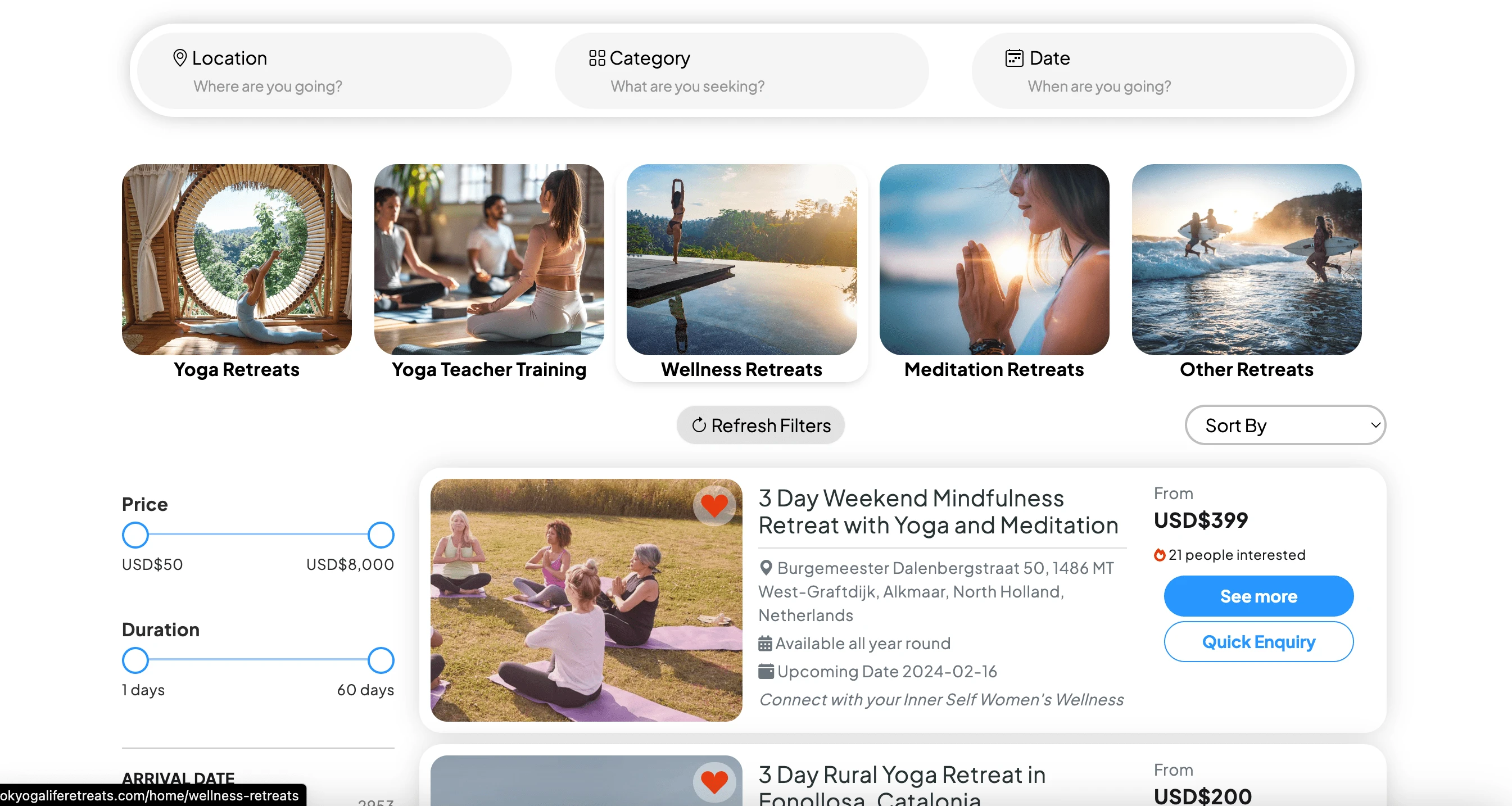Viewport: 1512px width, 806px height.
Task: Click the Date calendar icon
Action: [x=1013, y=57]
